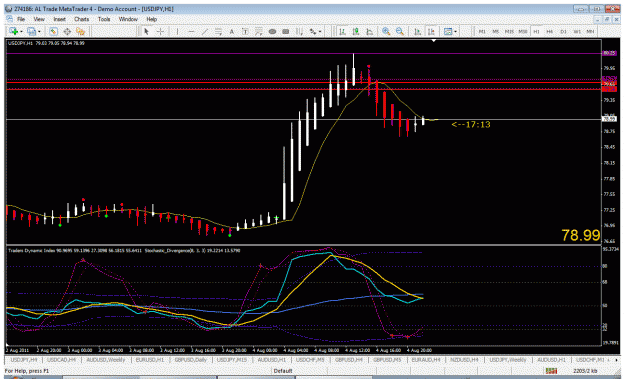Switch to the NZDUSD,H4 chart tab
This screenshot has width=625, height=379.
tap(464, 360)
